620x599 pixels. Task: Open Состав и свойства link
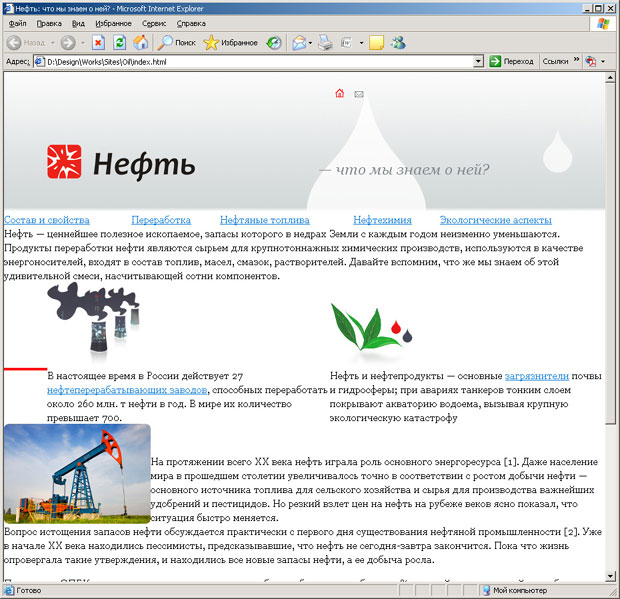[x=47, y=220]
